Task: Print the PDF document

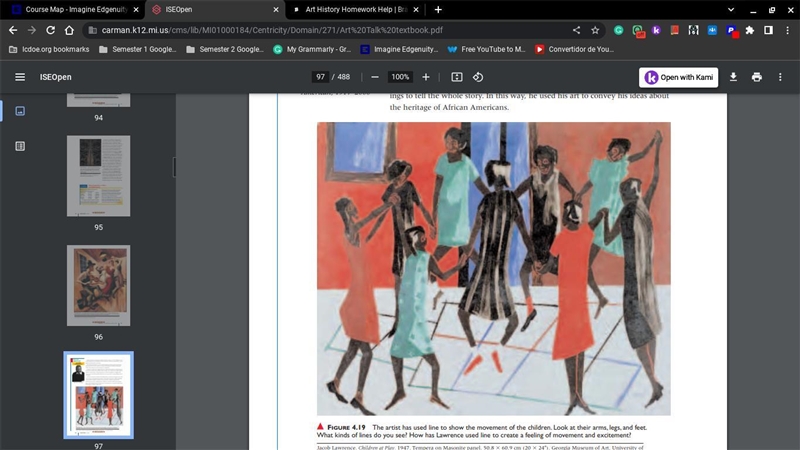Action: tap(757, 77)
